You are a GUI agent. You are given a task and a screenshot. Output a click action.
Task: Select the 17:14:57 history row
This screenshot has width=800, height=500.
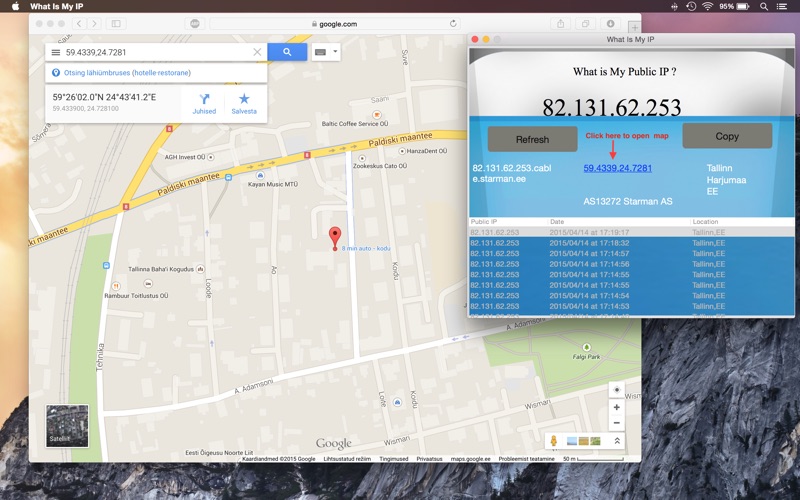[x=632, y=254]
